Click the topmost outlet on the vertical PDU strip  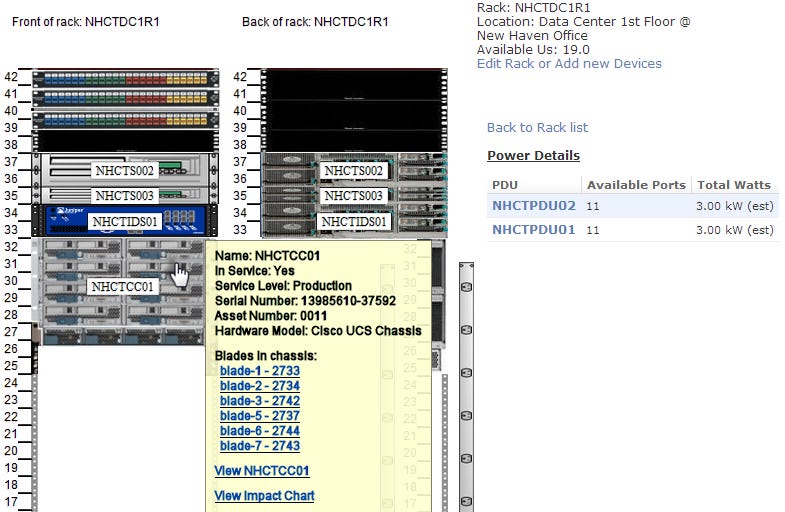click(x=466, y=287)
